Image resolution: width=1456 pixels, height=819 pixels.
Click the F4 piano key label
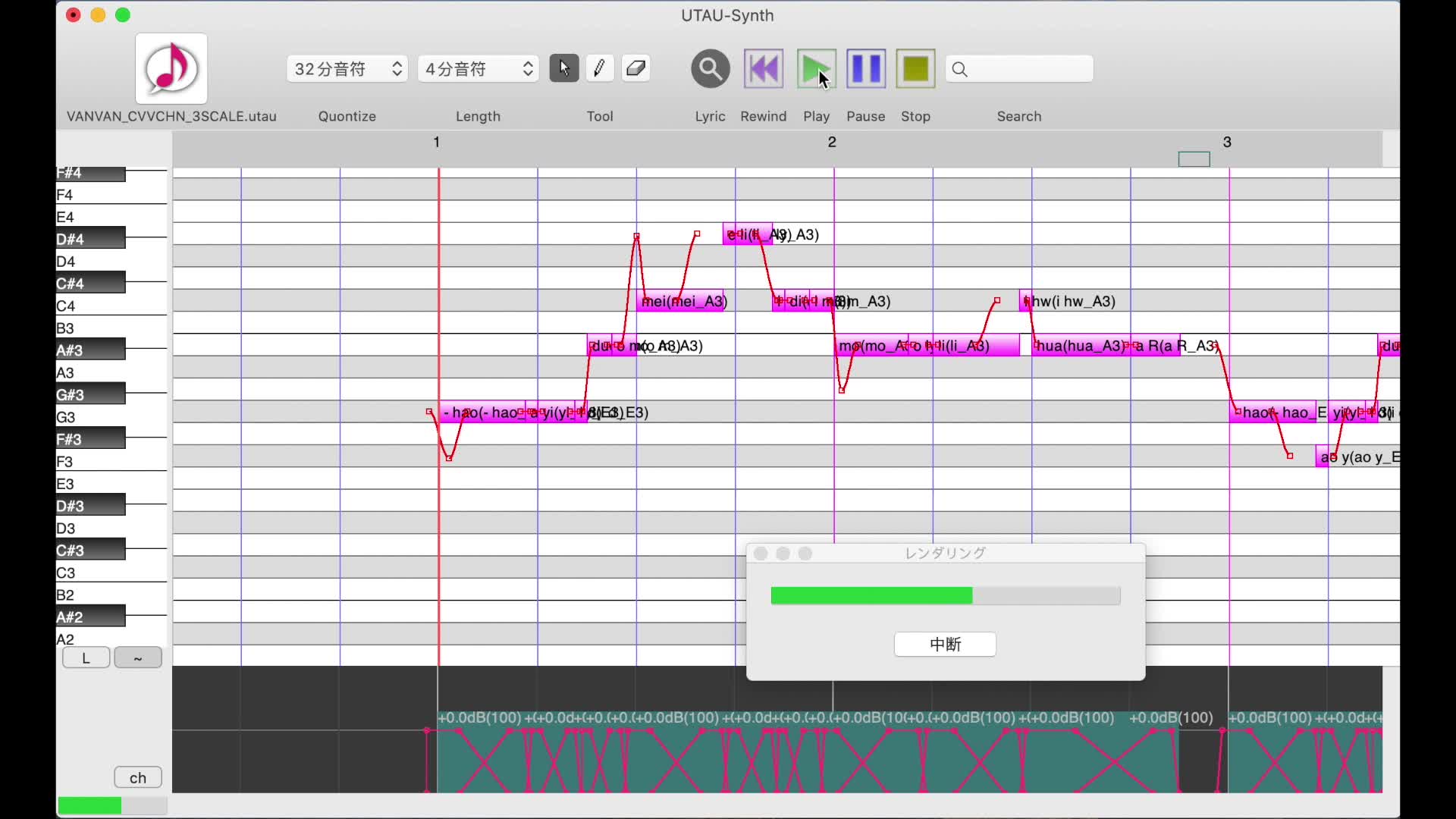(65, 195)
